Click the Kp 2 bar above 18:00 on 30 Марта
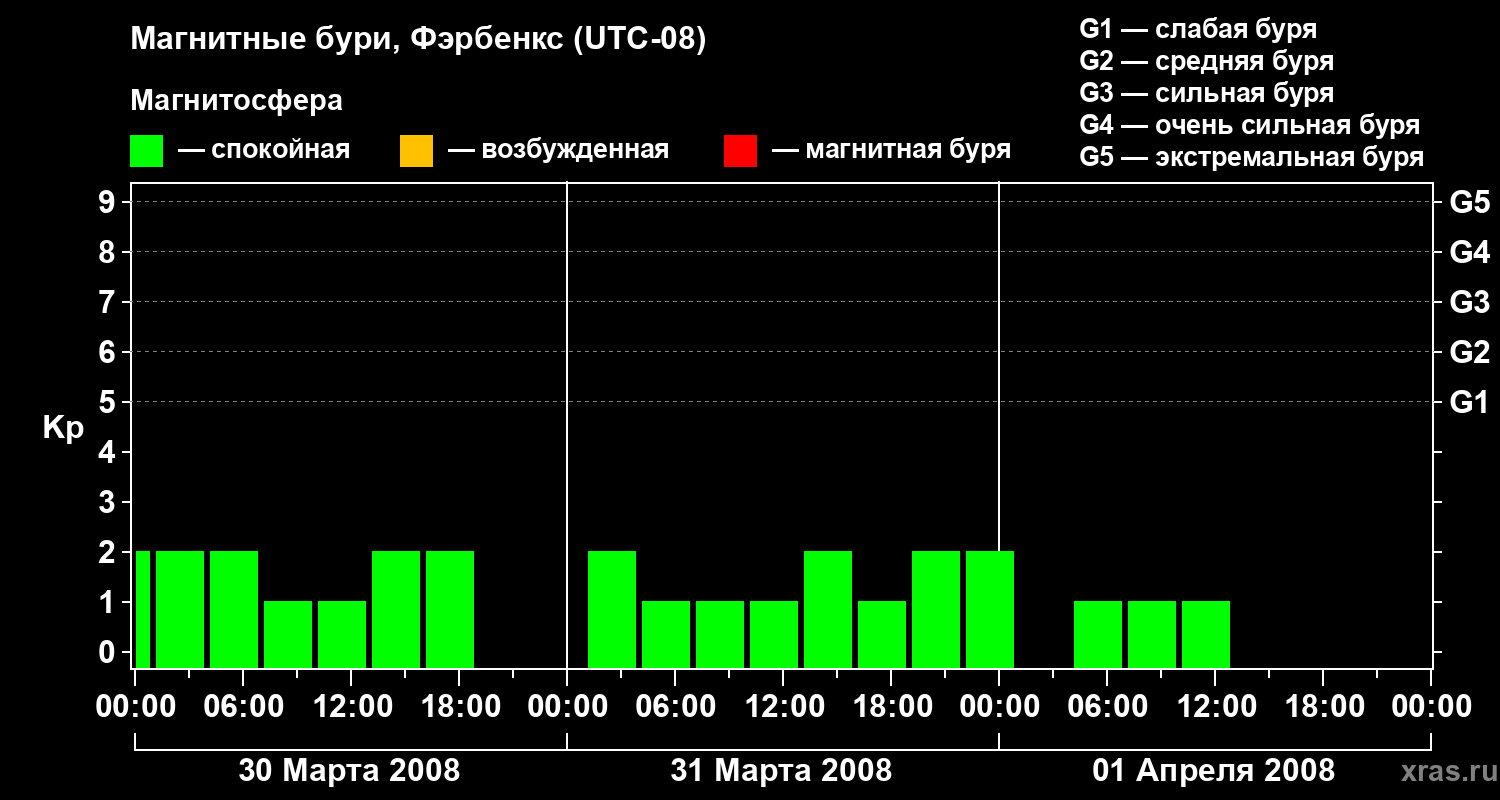The height and width of the screenshot is (800, 1500). pos(450,609)
